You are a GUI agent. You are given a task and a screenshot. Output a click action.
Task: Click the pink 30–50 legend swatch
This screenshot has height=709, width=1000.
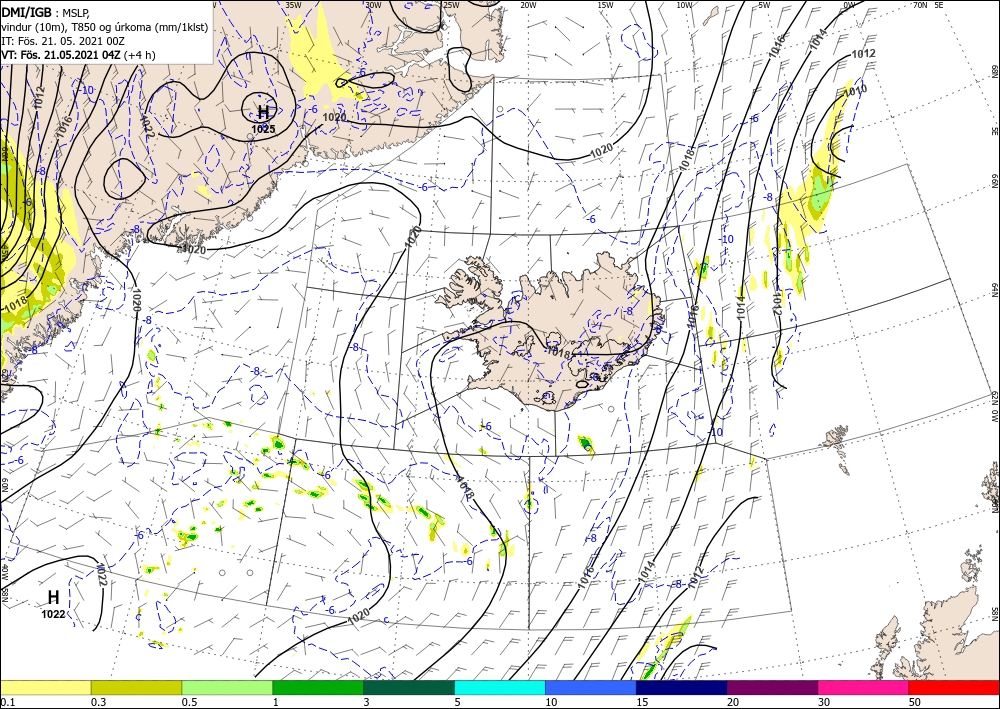click(864, 687)
